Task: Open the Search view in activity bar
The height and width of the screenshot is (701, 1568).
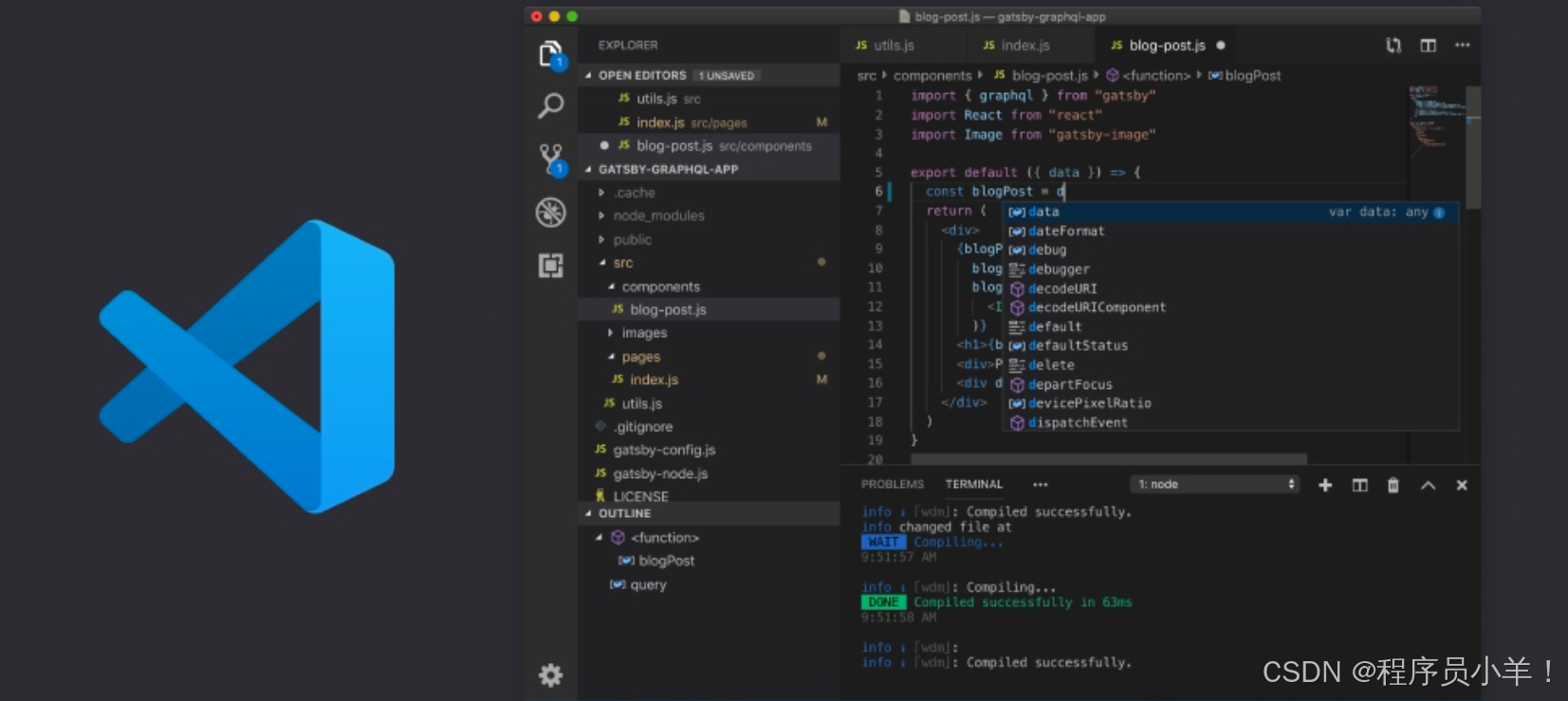Action: (x=551, y=105)
